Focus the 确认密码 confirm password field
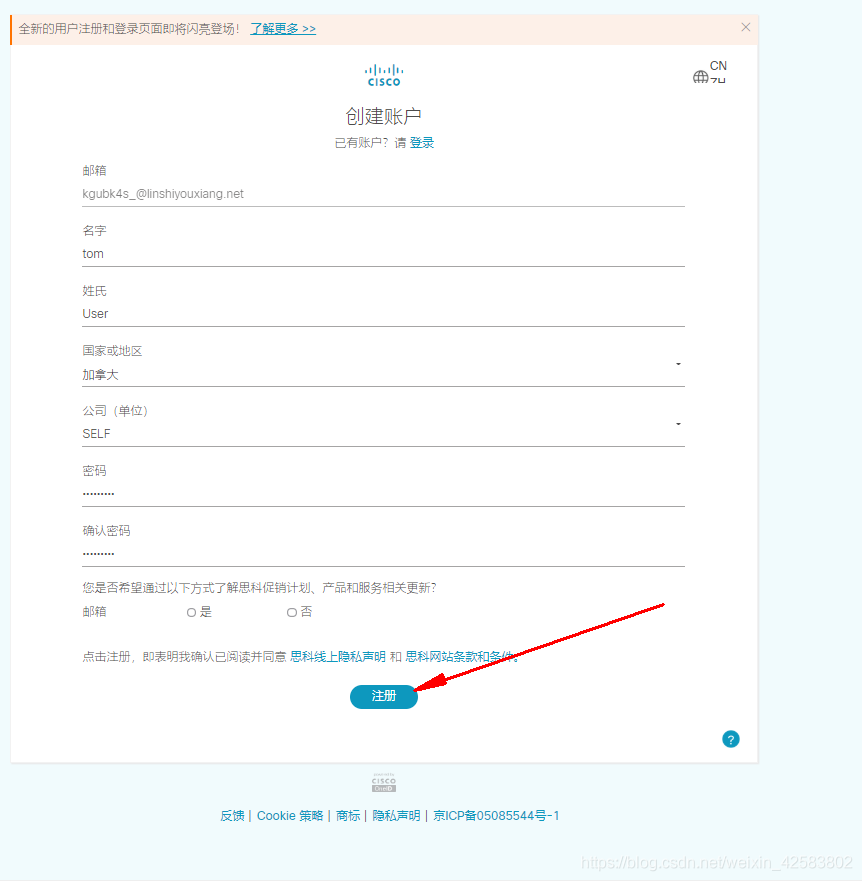Screen dimensions: 862x881 pos(383,555)
